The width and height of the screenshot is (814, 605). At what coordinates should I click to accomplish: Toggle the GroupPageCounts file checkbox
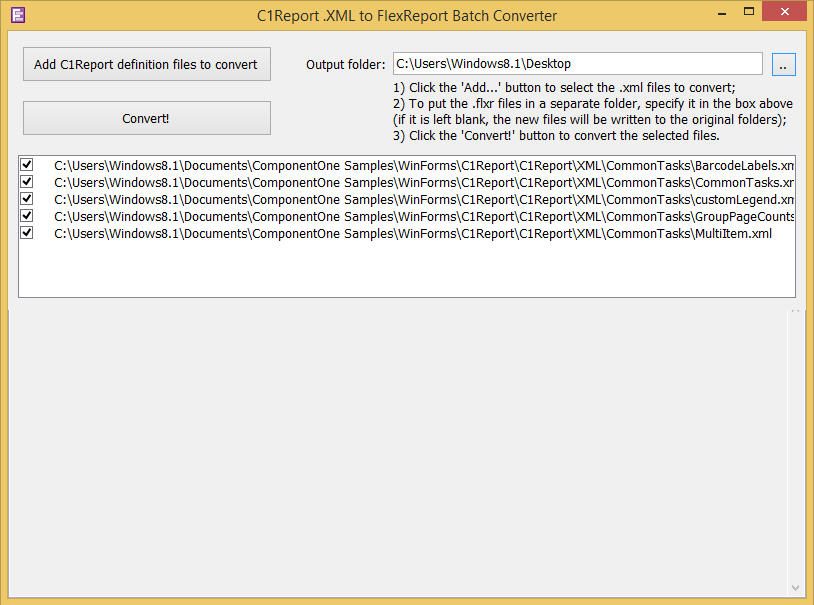point(27,216)
